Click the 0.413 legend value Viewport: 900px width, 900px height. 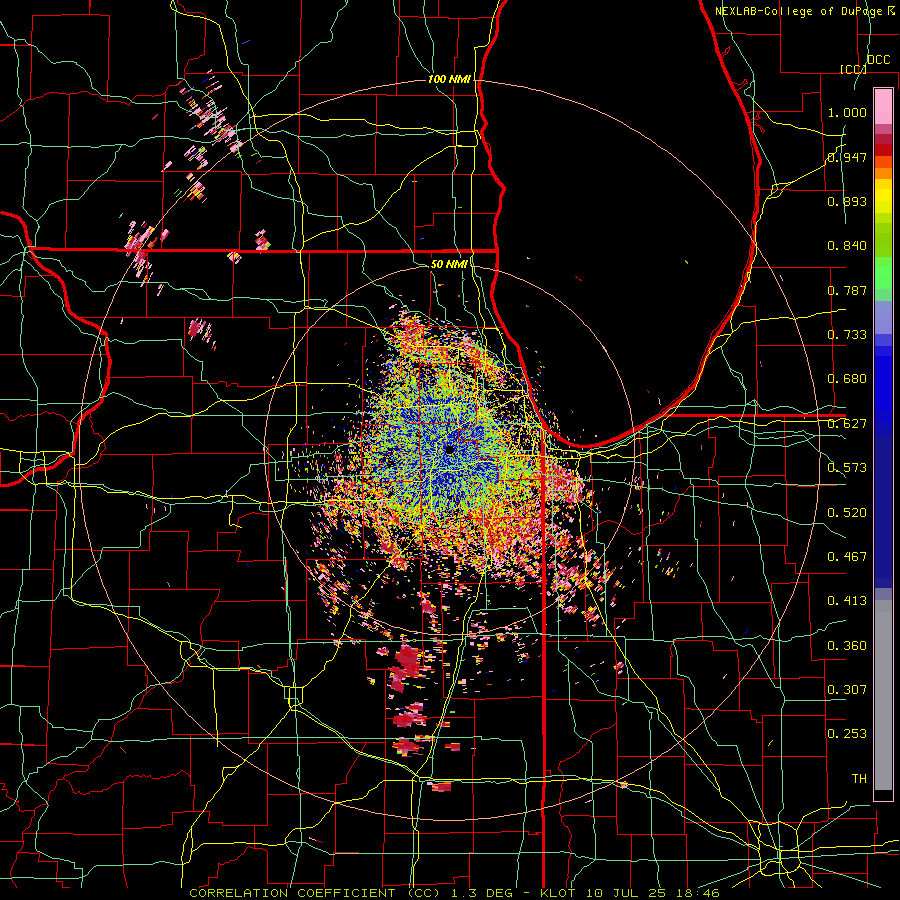click(x=847, y=601)
